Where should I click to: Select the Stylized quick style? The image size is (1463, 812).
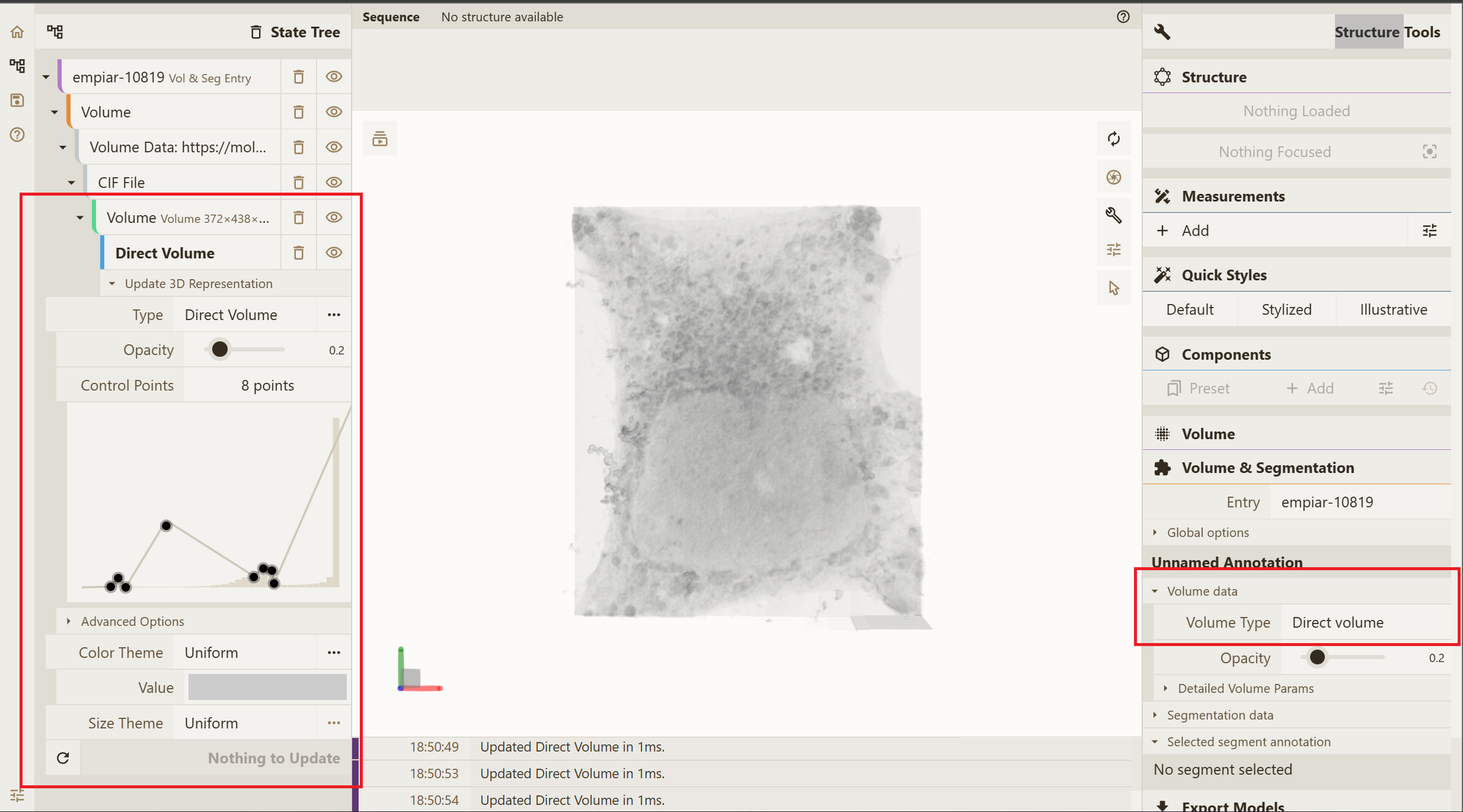click(x=1286, y=309)
